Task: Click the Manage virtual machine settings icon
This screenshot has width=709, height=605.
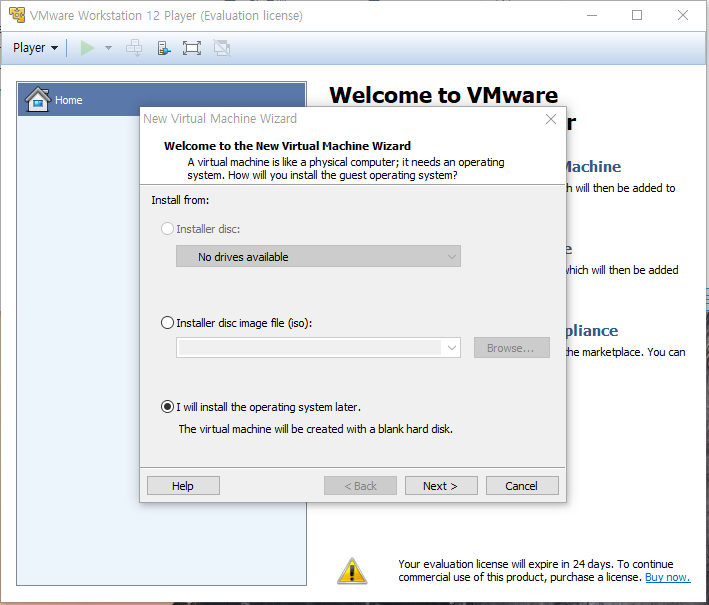Action: click(163, 47)
